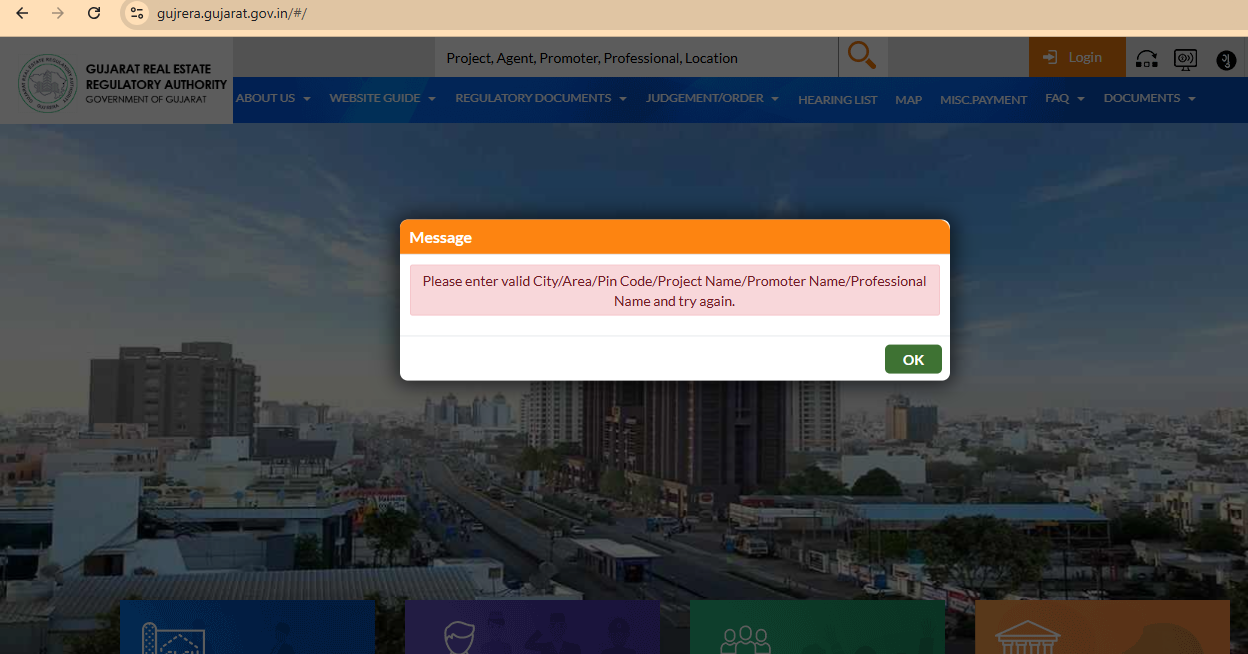Click the project/agent/promoter search field
The height and width of the screenshot is (654, 1248).
coord(636,58)
